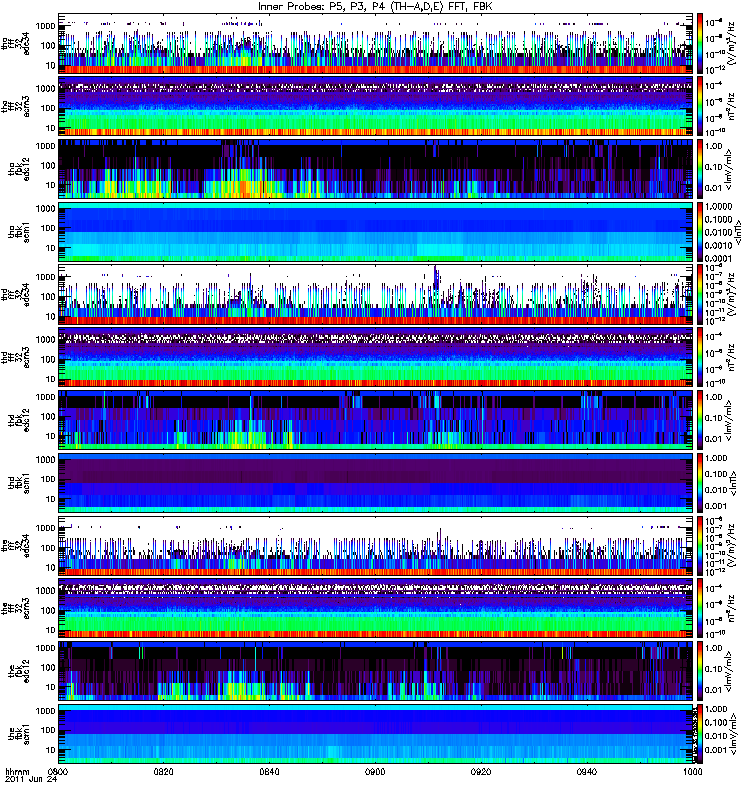750x800 pixels.
Task: Click the 100 frequency tick of thd fbk edc12 panel
Action: [47, 416]
